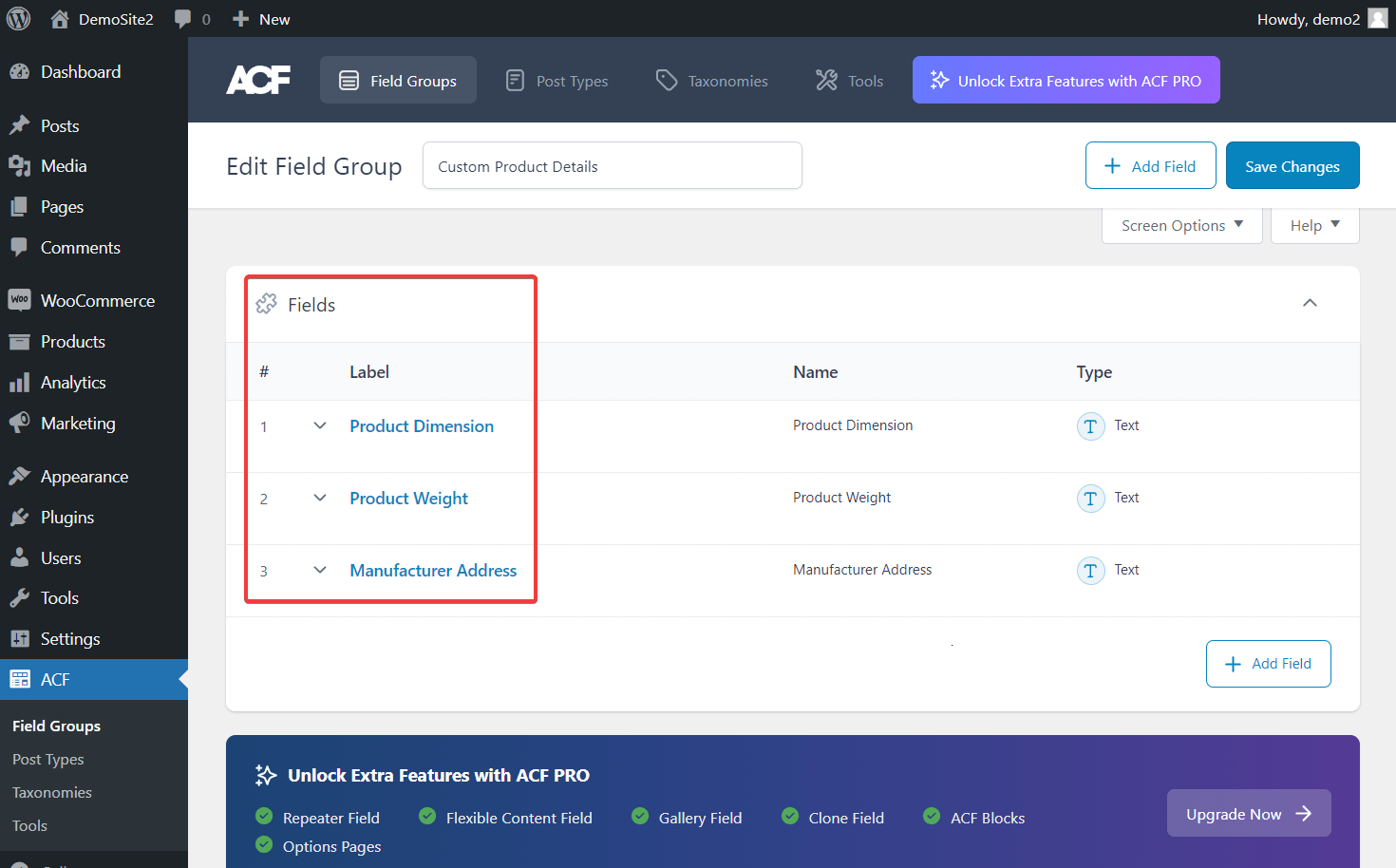1396x868 pixels.
Task: Open Product Dimension field label link
Action: 422,426
